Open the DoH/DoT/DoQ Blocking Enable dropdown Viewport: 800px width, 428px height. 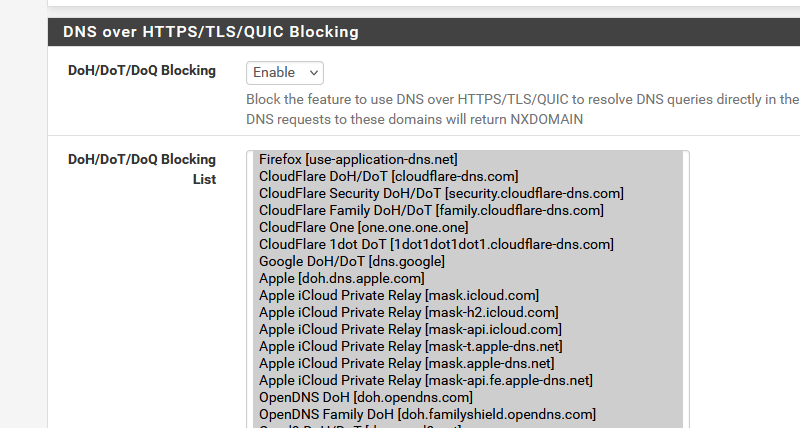(x=285, y=72)
